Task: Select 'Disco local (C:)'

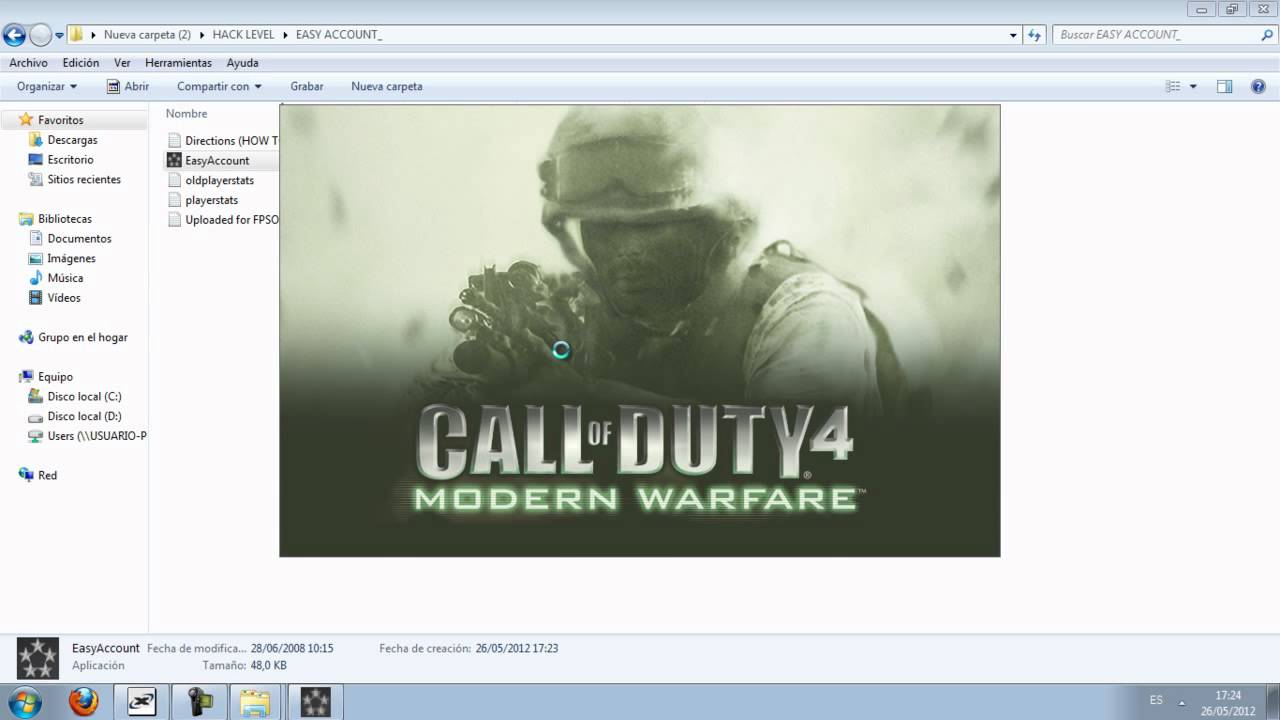Action: pyautogui.click(x=84, y=397)
